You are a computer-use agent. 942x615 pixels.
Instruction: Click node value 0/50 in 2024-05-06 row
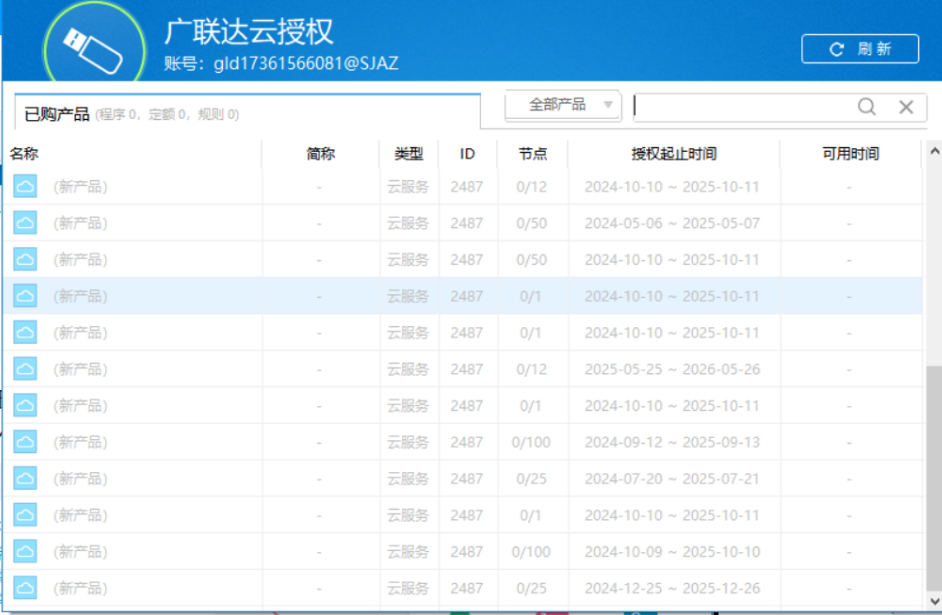(x=532, y=223)
